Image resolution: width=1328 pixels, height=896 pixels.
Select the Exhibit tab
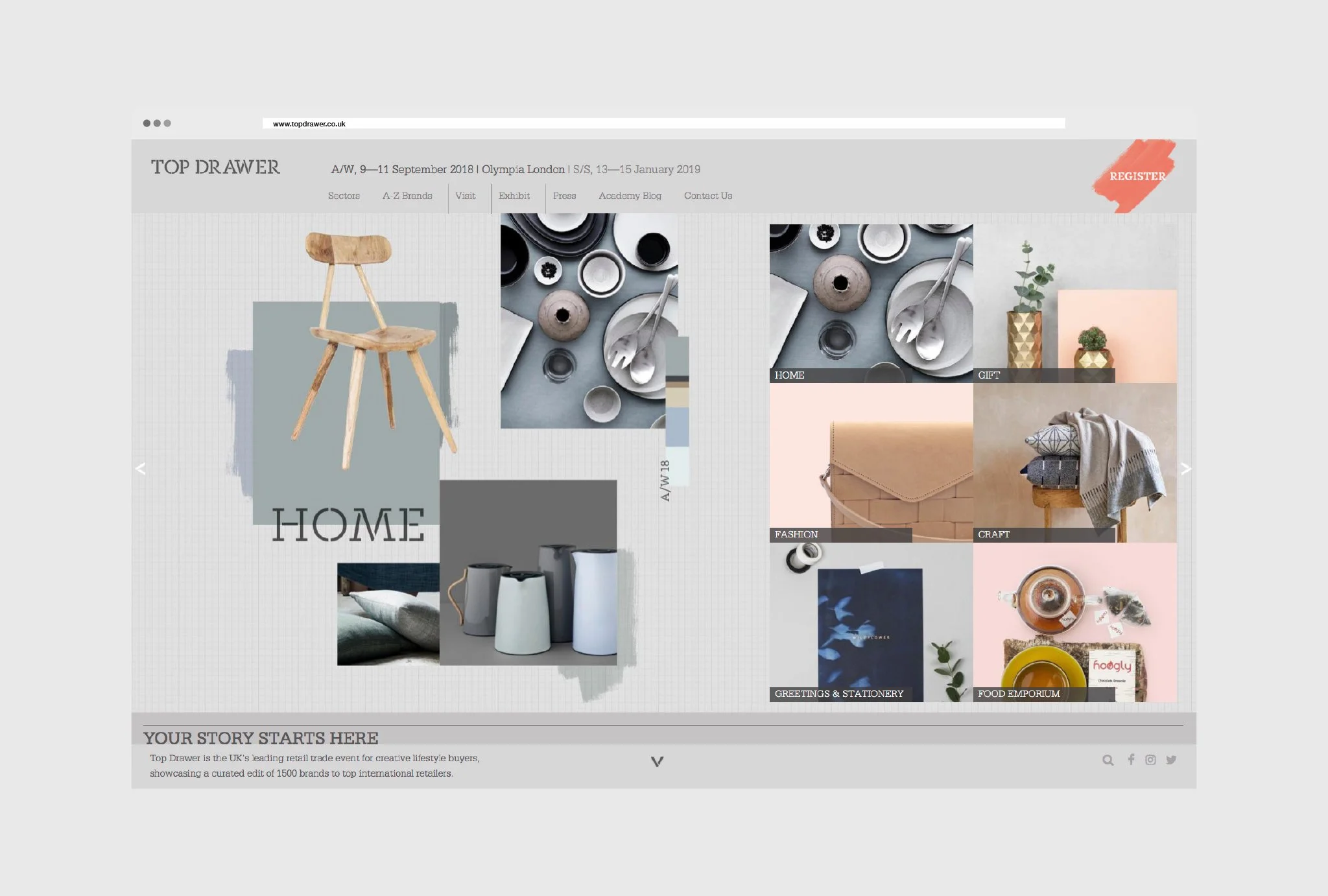coord(514,196)
